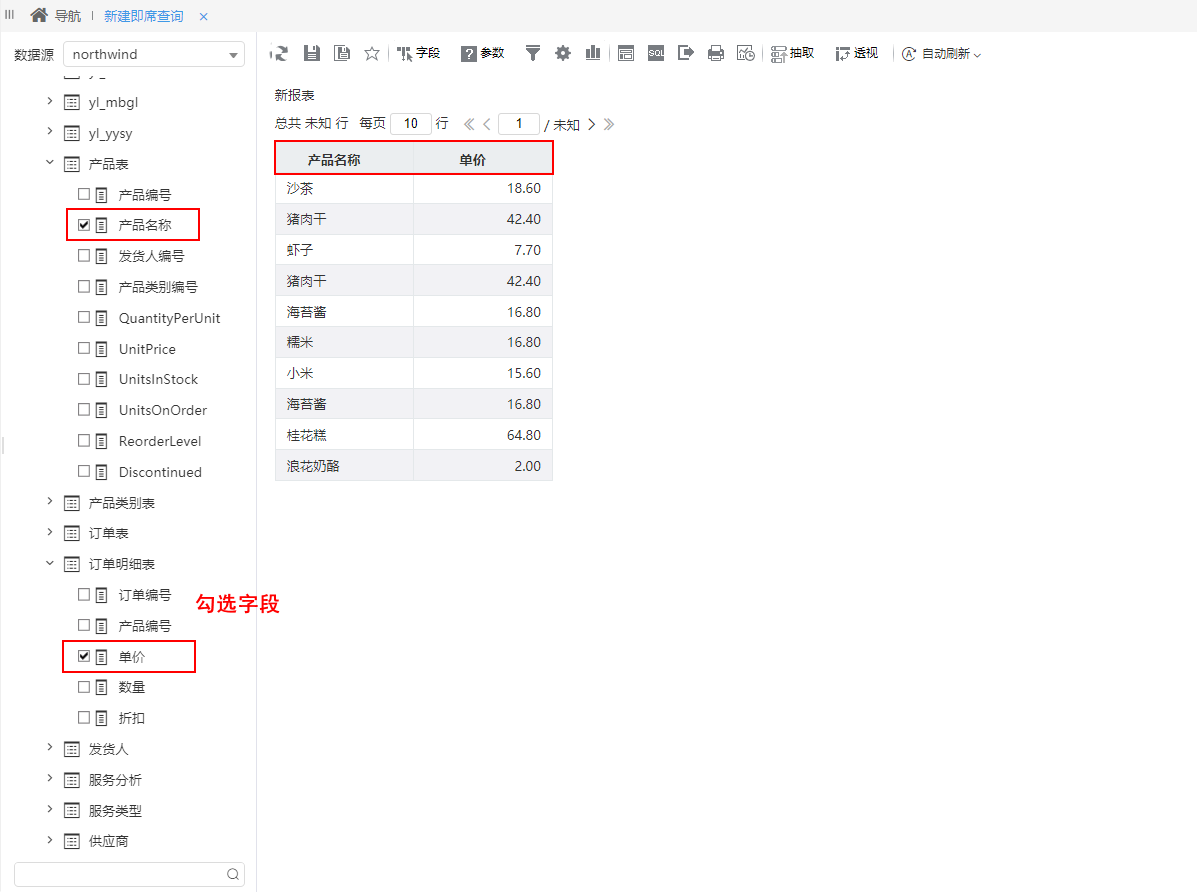Expand the 发货人 table node
Image resolution: width=1197 pixels, height=892 pixels.
pos(50,747)
